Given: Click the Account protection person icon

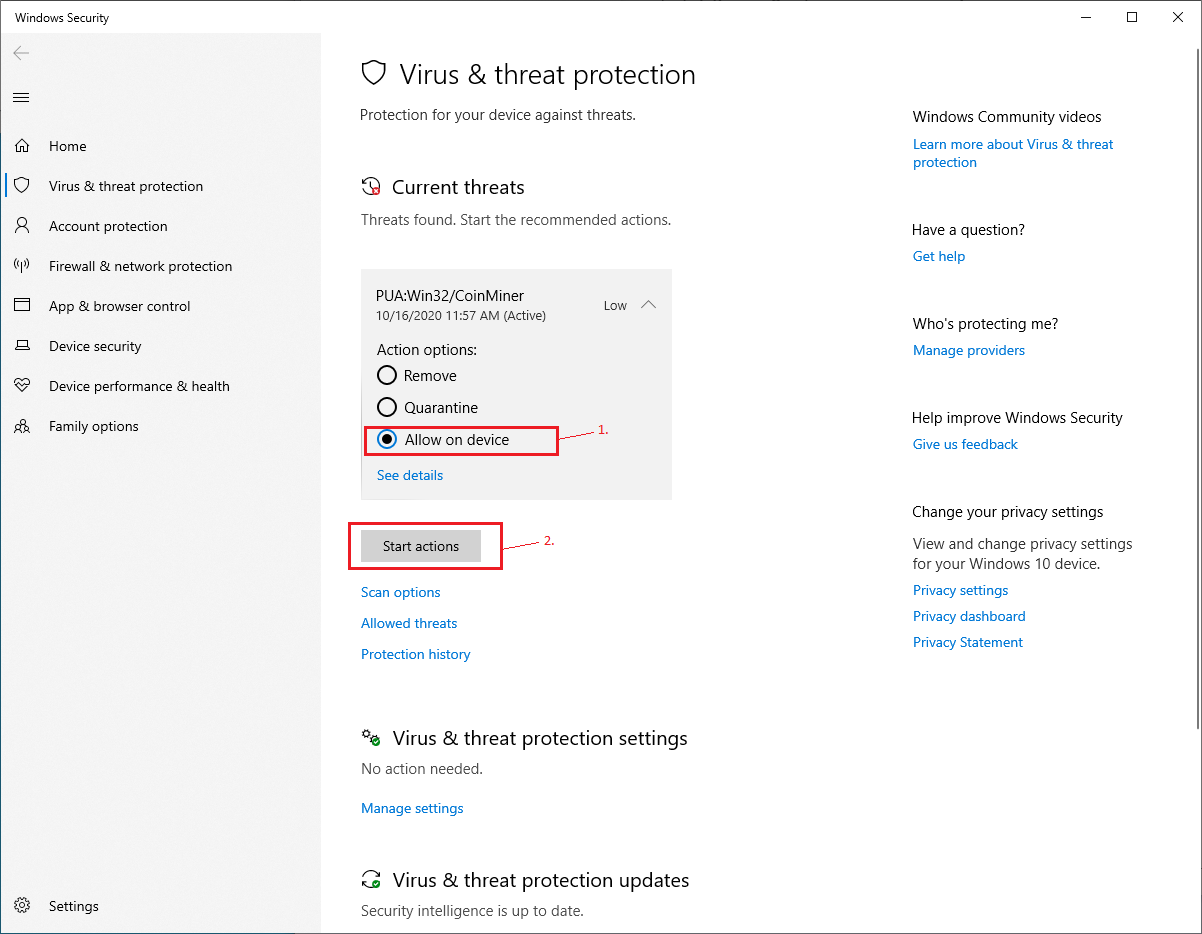Looking at the screenshot, I should point(22,226).
